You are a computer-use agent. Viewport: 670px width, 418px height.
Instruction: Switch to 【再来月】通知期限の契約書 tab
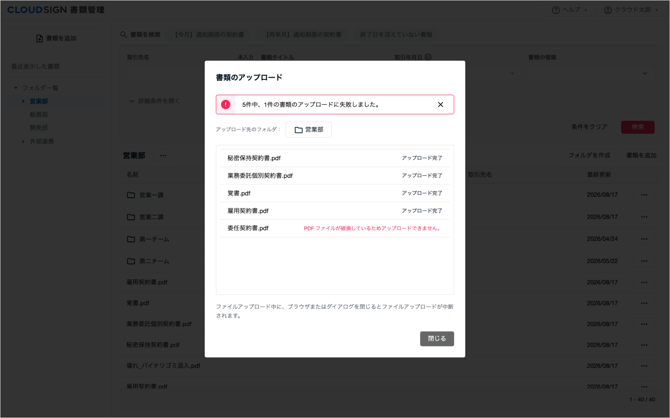[303, 35]
